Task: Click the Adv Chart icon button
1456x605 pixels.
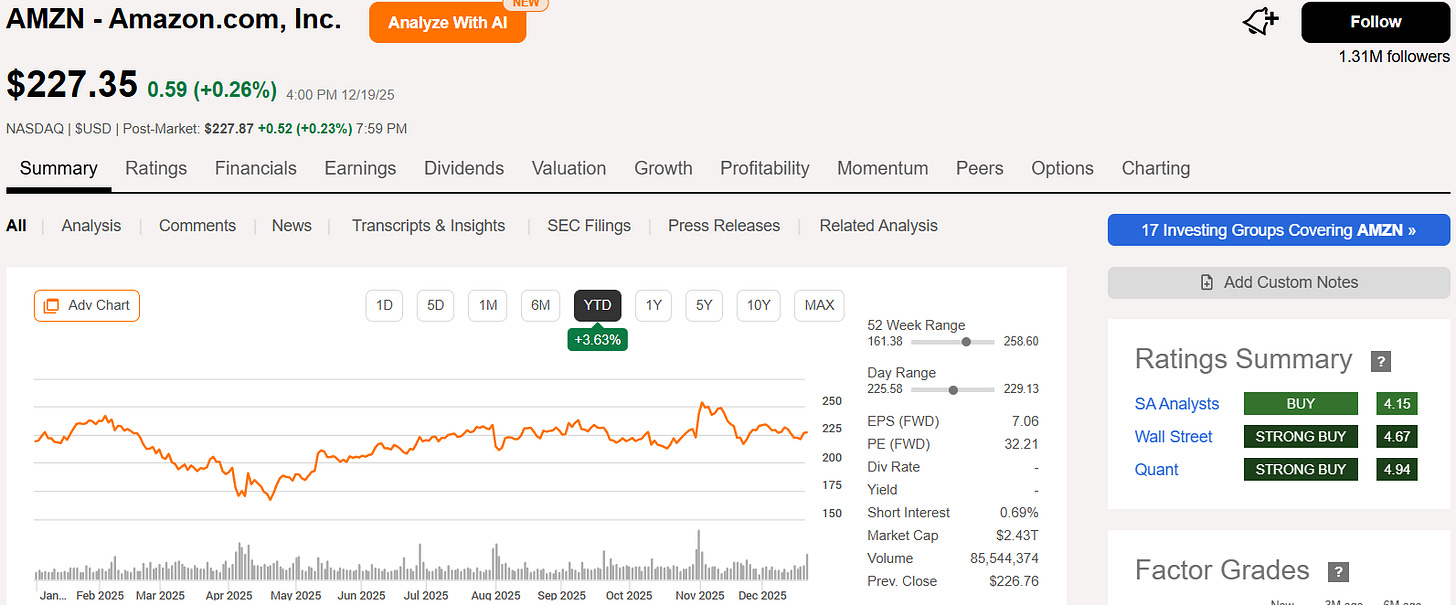Action: point(87,305)
